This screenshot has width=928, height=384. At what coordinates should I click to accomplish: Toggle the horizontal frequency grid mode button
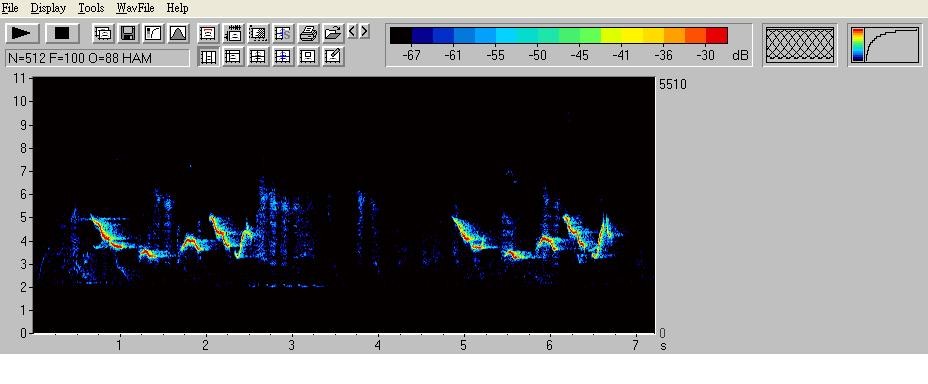point(233,57)
